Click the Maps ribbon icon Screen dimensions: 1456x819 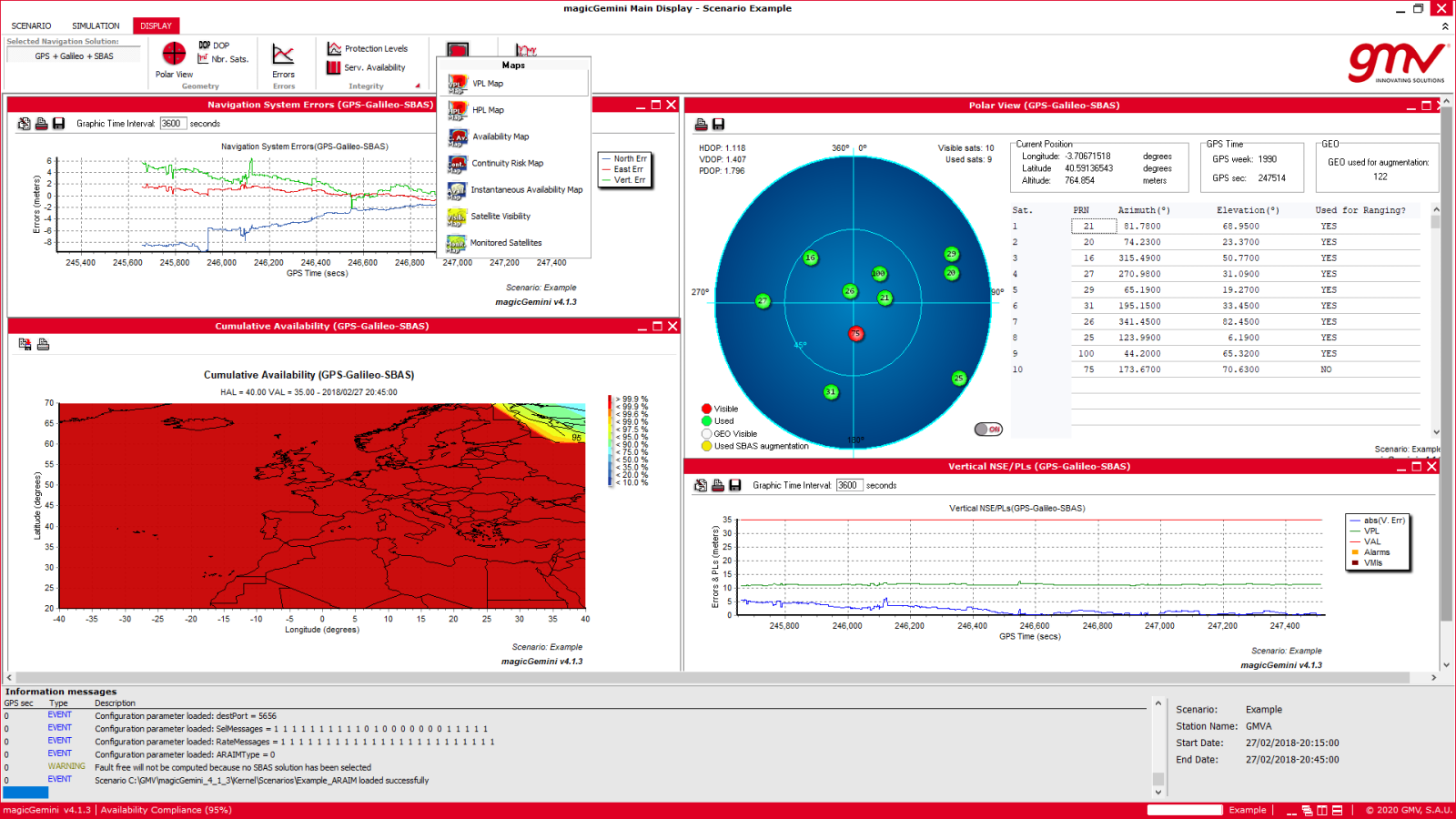coord(458,50)
